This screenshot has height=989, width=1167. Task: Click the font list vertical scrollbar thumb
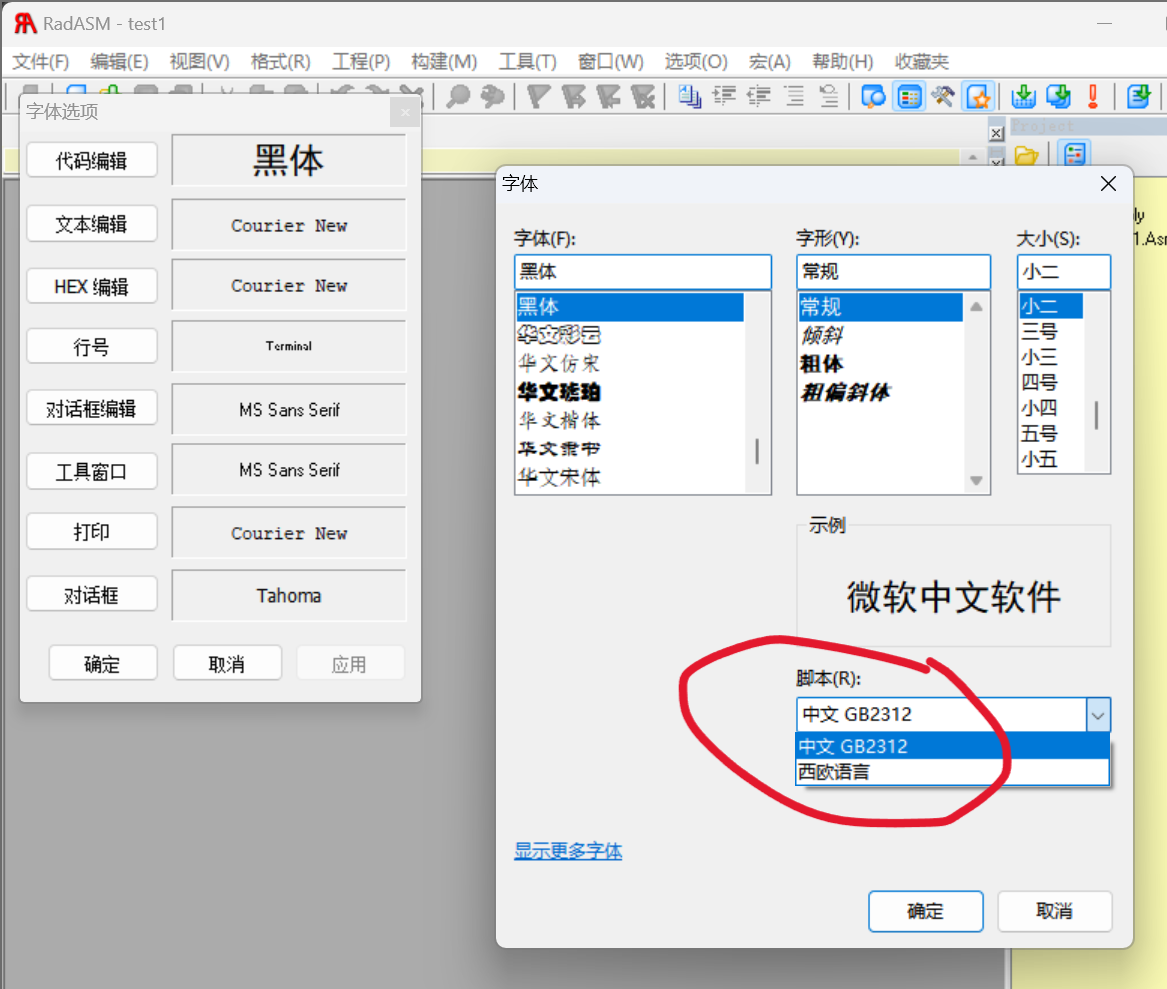(x=757, y=451)
